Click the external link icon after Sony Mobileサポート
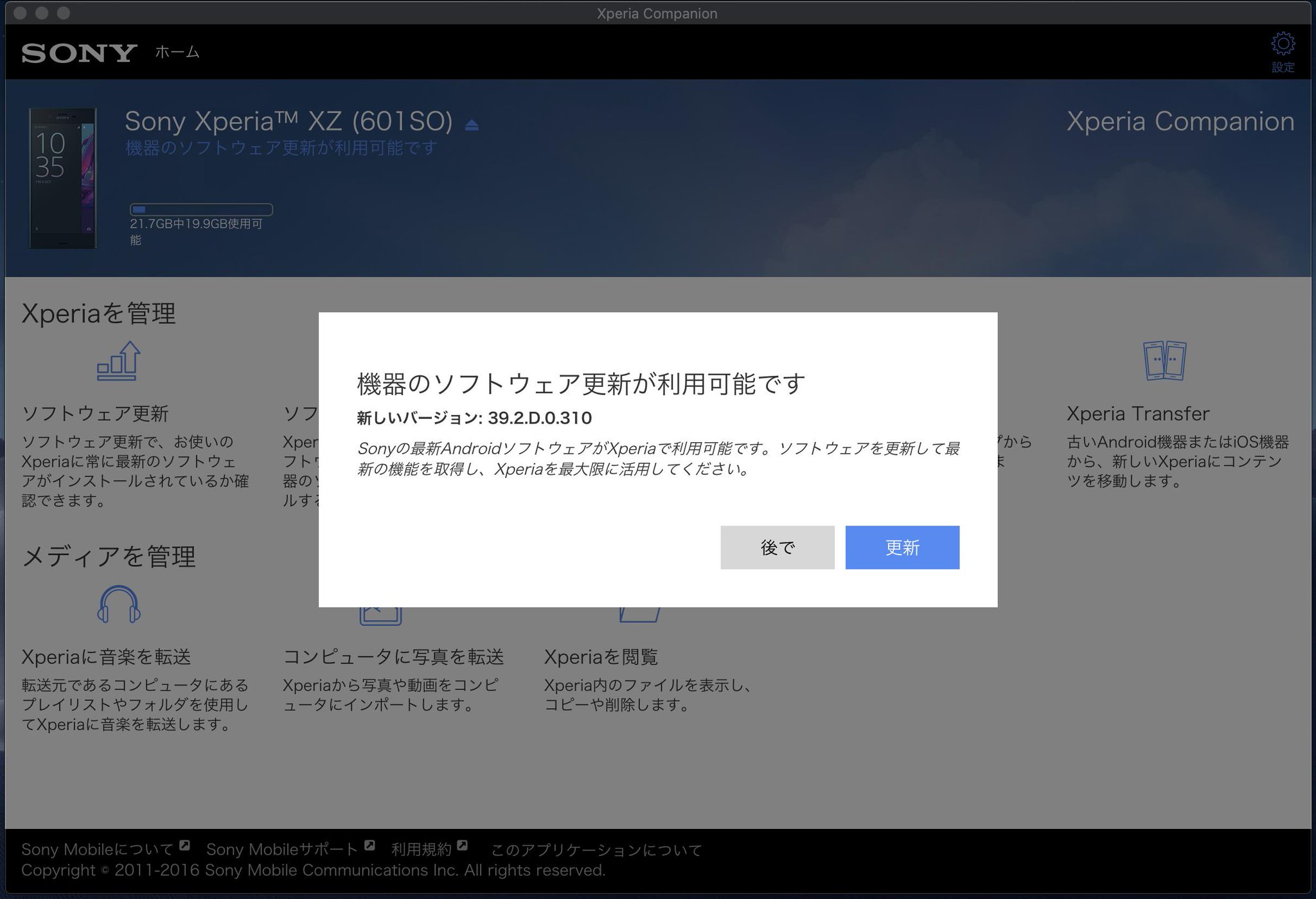This screenshot has height=899, width=1316. [369, 846]
